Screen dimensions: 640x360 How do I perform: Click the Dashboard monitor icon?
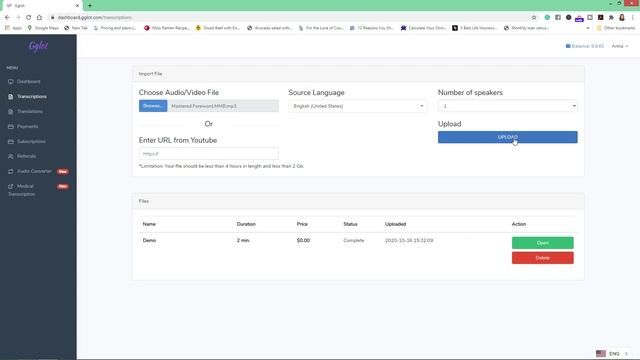click(x=11, y=82)
